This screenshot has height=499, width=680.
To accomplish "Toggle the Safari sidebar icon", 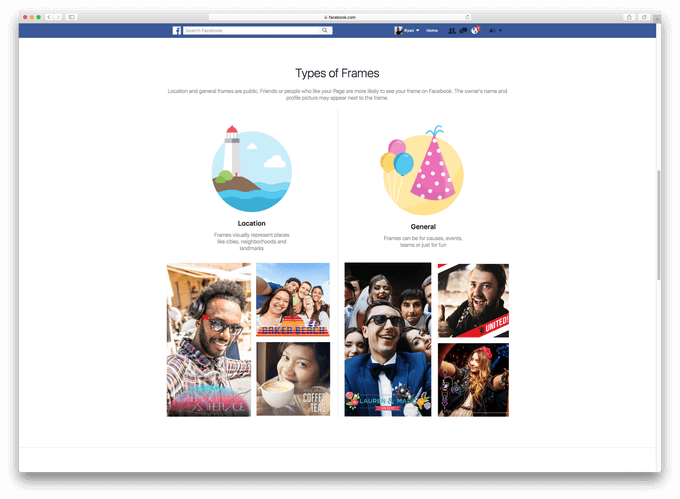I will [x=72, y=17].
